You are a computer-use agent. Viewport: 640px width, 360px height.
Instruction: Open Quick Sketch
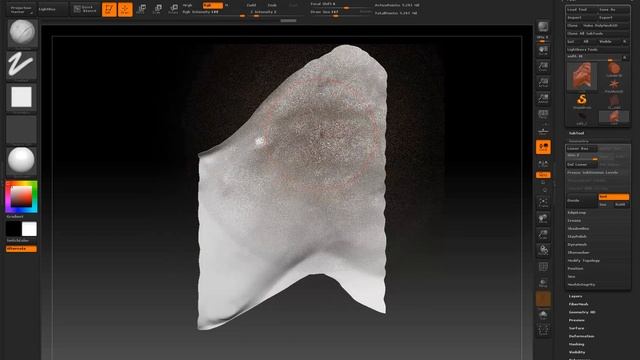click(x=86, y=9)
